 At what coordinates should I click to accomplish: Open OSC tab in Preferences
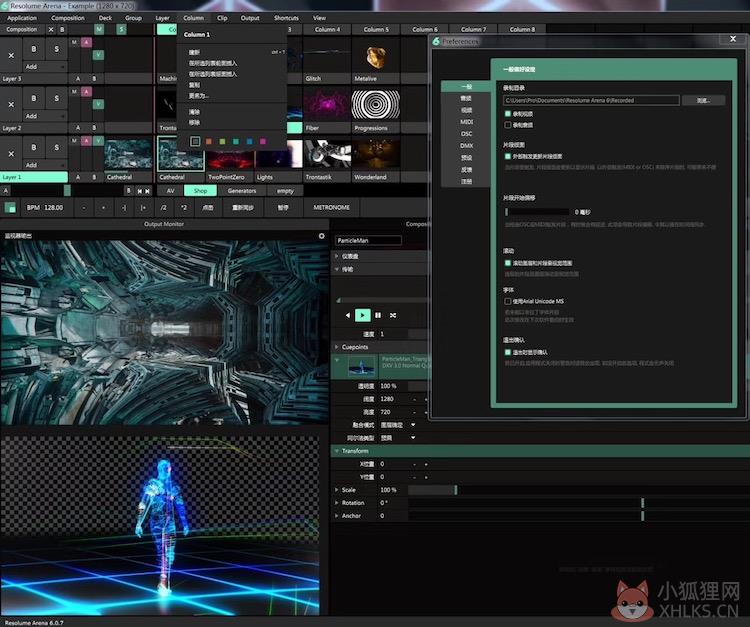[x=466, y=134]
